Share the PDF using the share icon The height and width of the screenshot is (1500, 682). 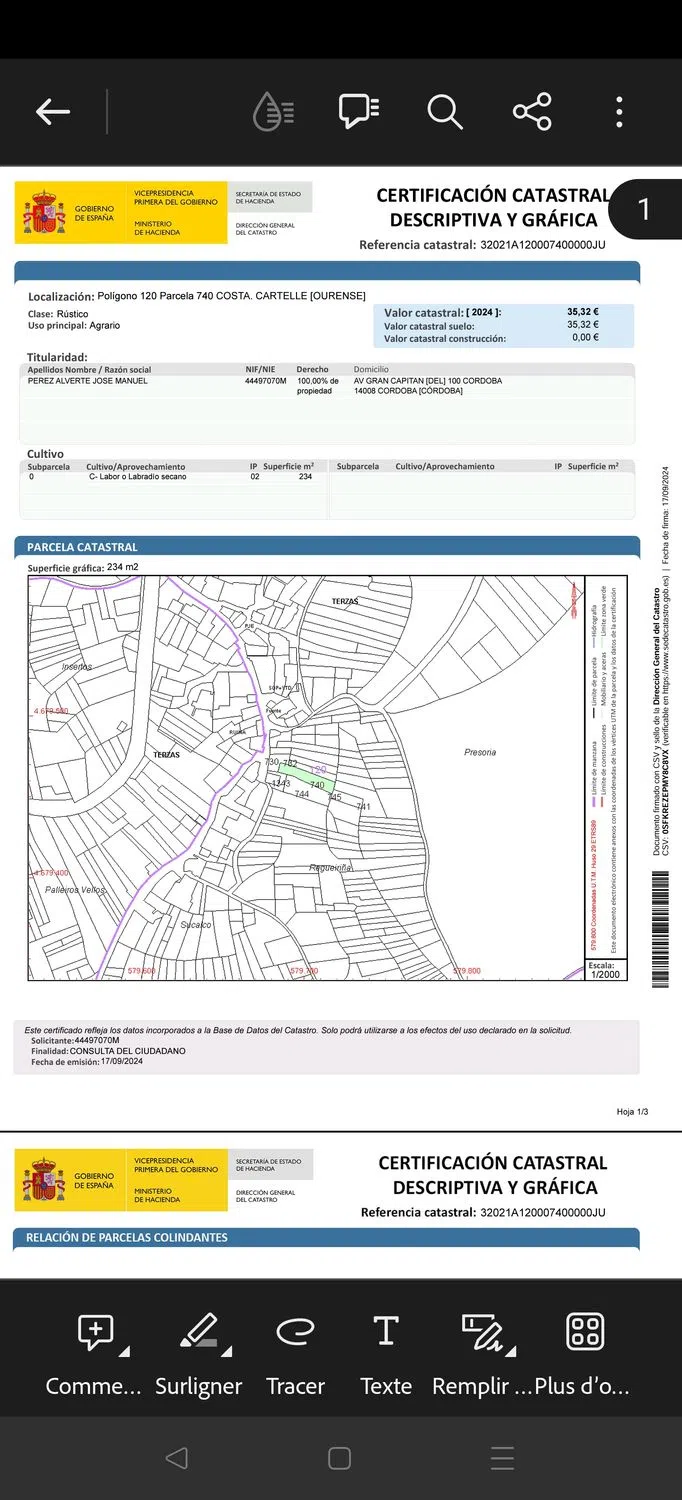click(x=532, y=111)
